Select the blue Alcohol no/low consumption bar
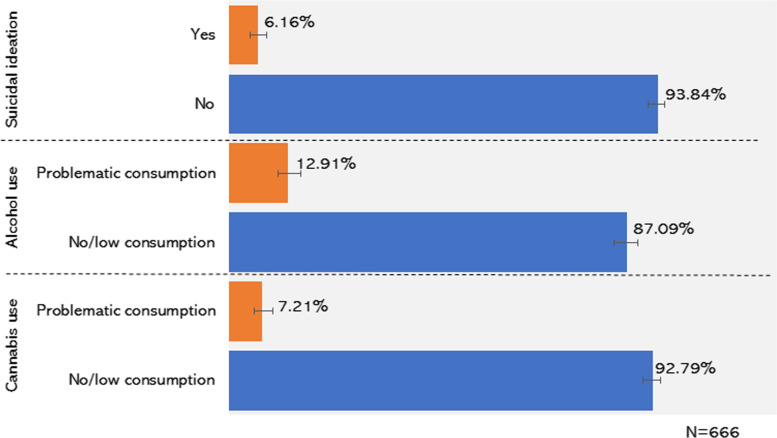 coord(427,242)
